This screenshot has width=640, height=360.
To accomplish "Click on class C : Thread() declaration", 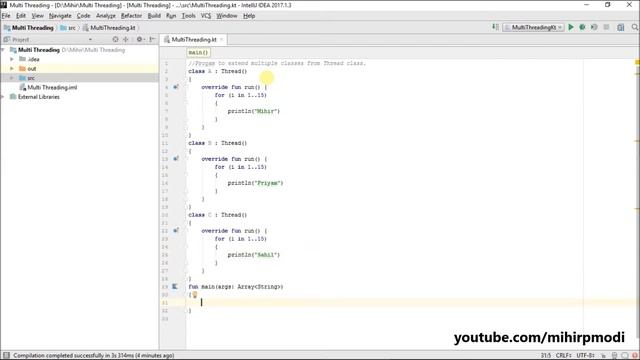I will click(218, 215).
